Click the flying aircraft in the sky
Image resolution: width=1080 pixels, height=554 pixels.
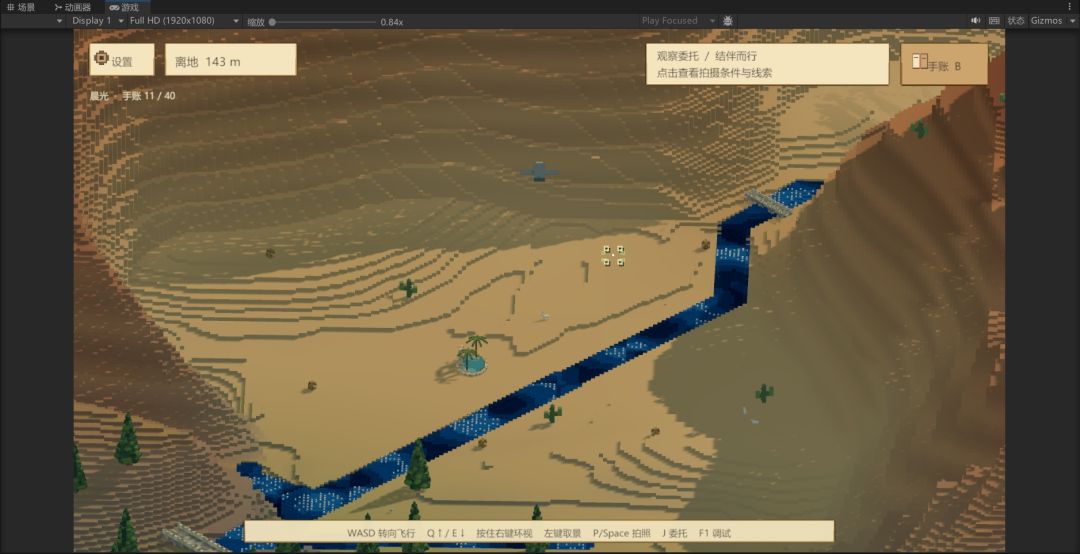click(x=539, y=172)
